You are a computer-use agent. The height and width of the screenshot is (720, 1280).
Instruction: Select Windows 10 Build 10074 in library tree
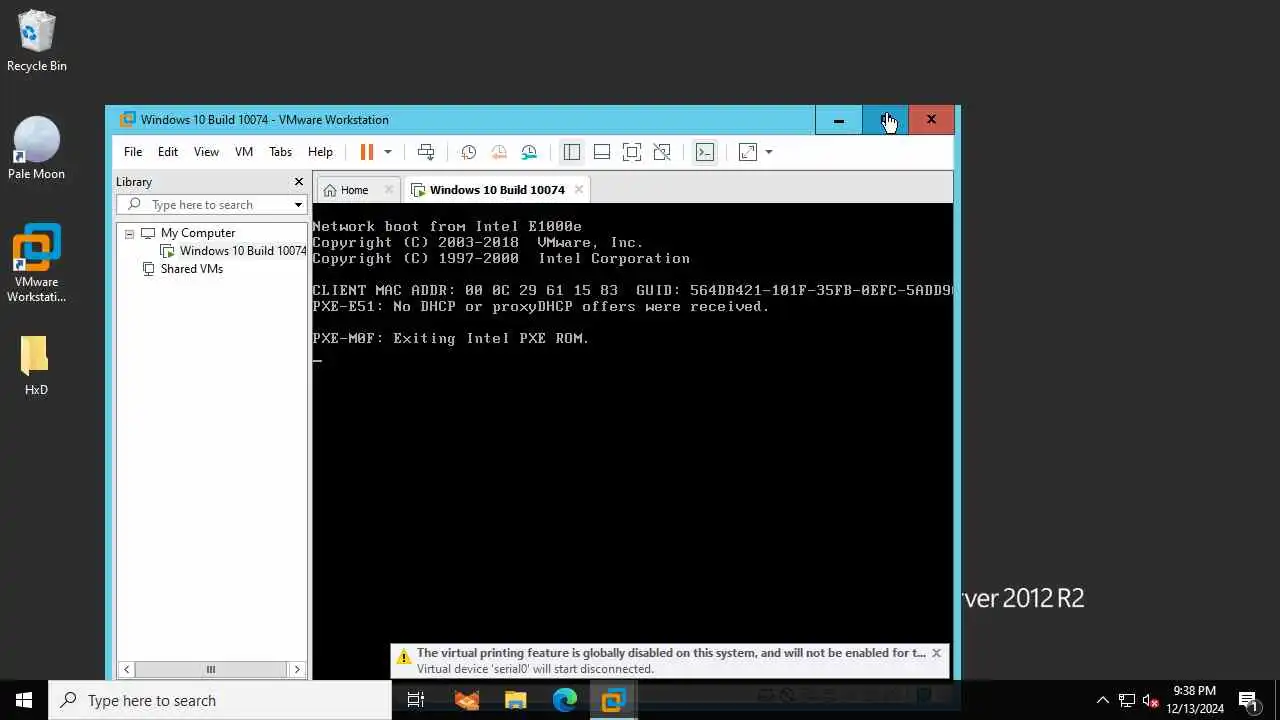click(243, 251)
